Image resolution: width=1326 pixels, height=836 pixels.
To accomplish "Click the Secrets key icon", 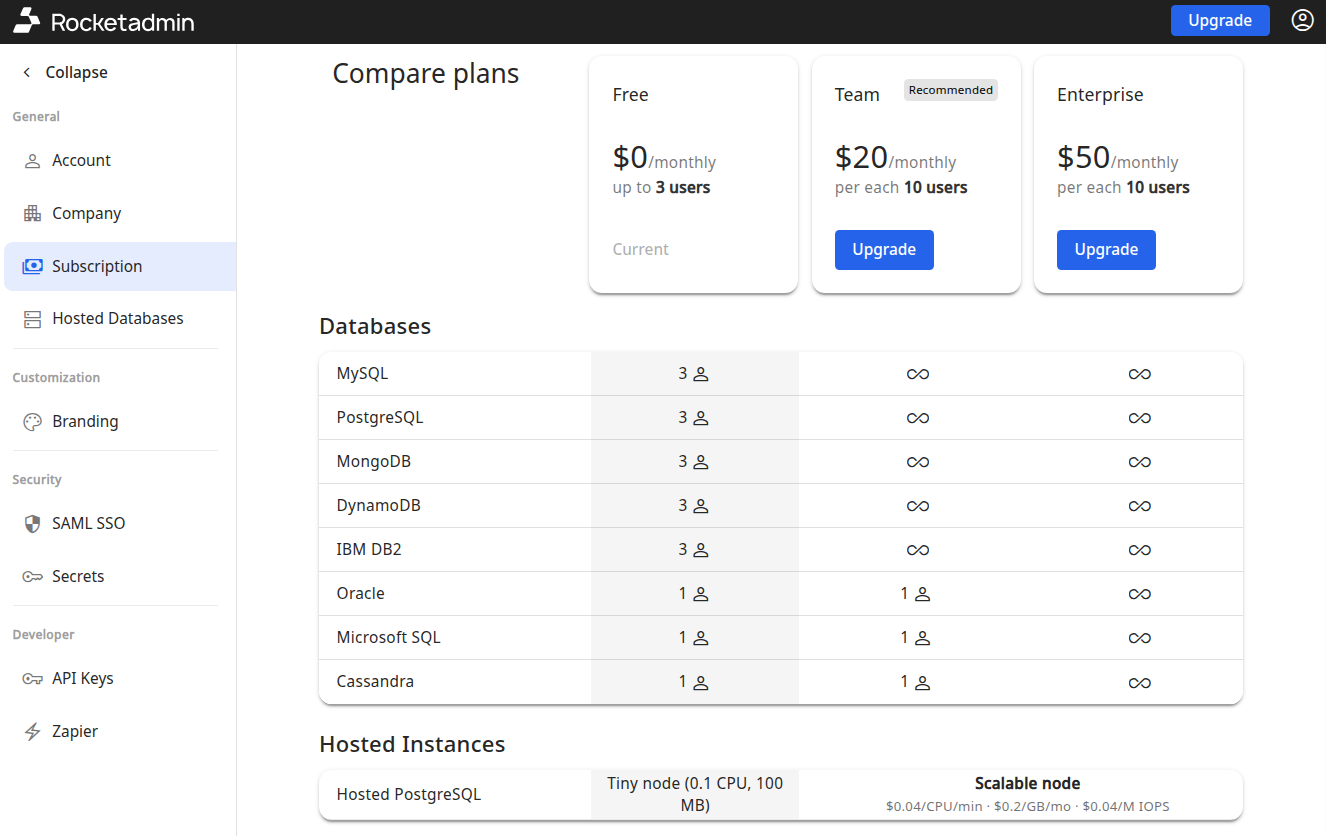I will pyautogui.click(x=33, y=577).
